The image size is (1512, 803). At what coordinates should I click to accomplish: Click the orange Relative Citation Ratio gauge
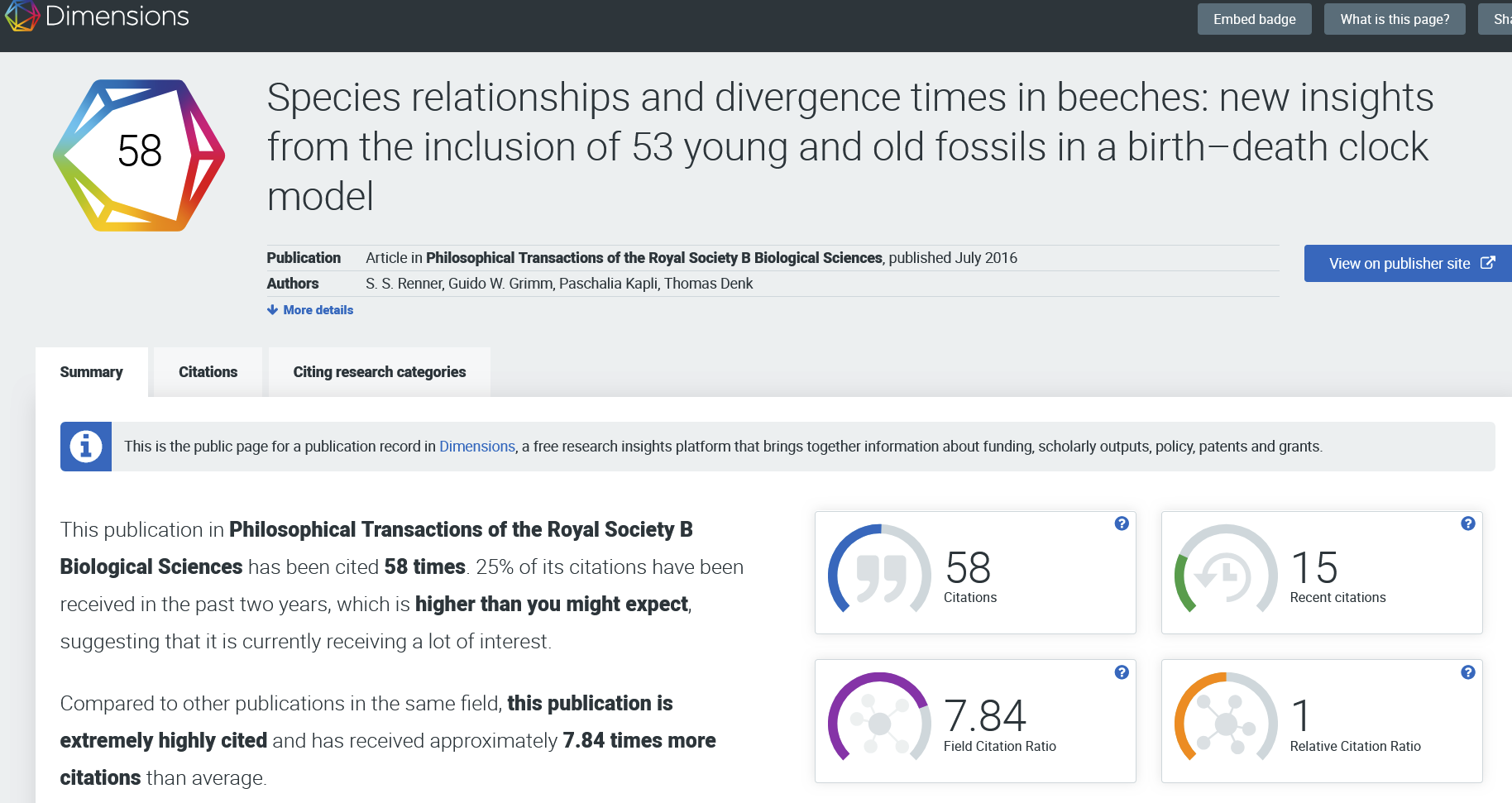point(1226,718)
